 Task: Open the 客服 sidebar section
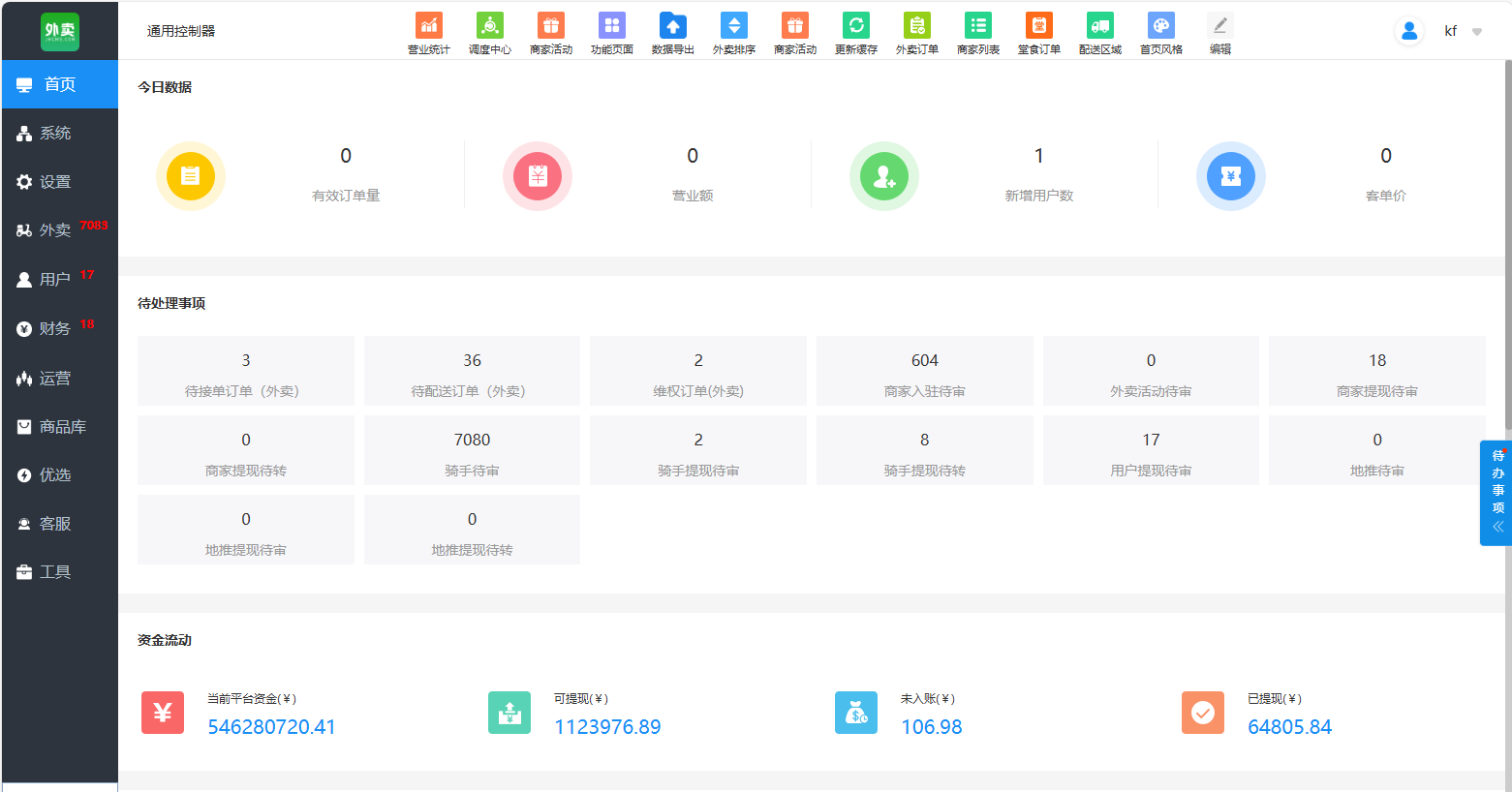(55, 524)
